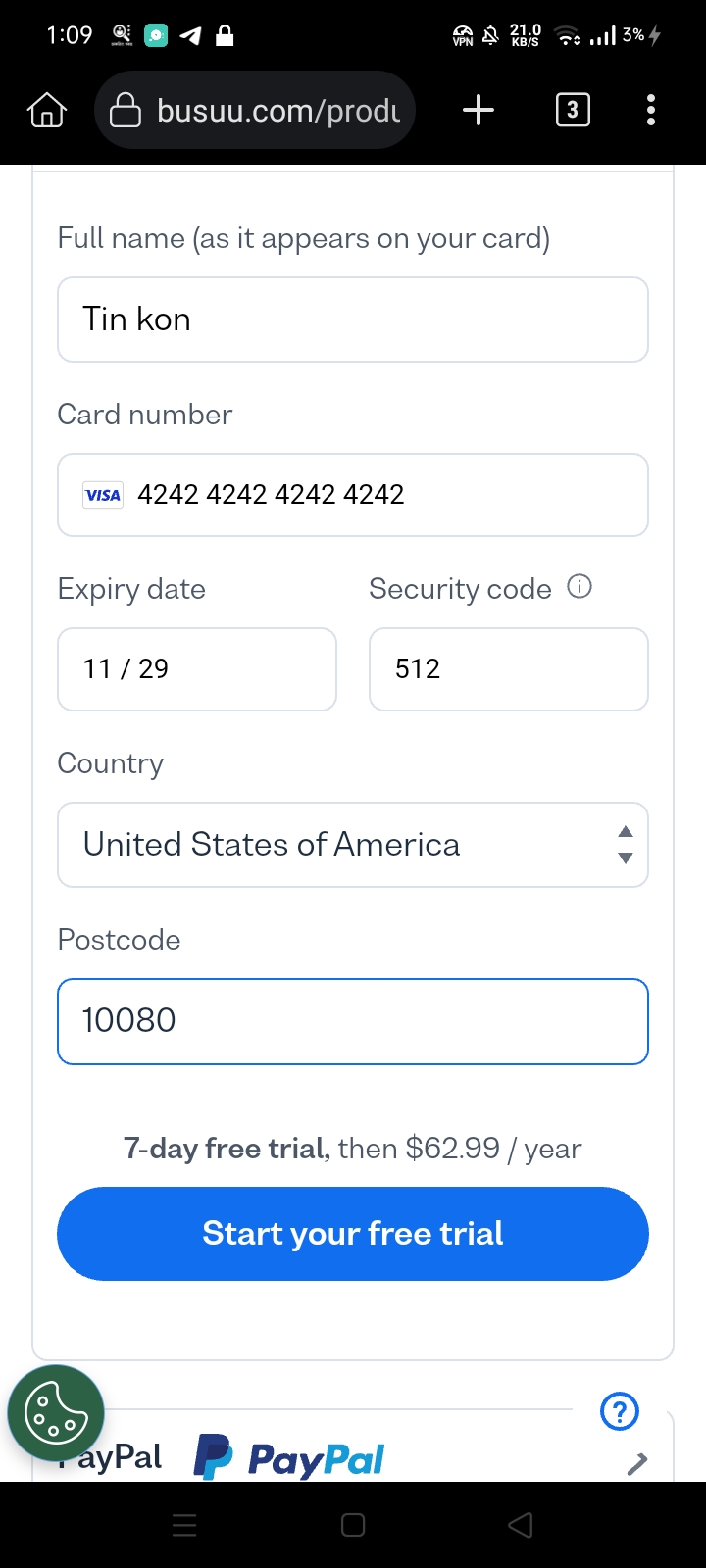Screen dimensions: 706x1568
Task: Tap the Android home square button
Action: tap(353, 1525)
